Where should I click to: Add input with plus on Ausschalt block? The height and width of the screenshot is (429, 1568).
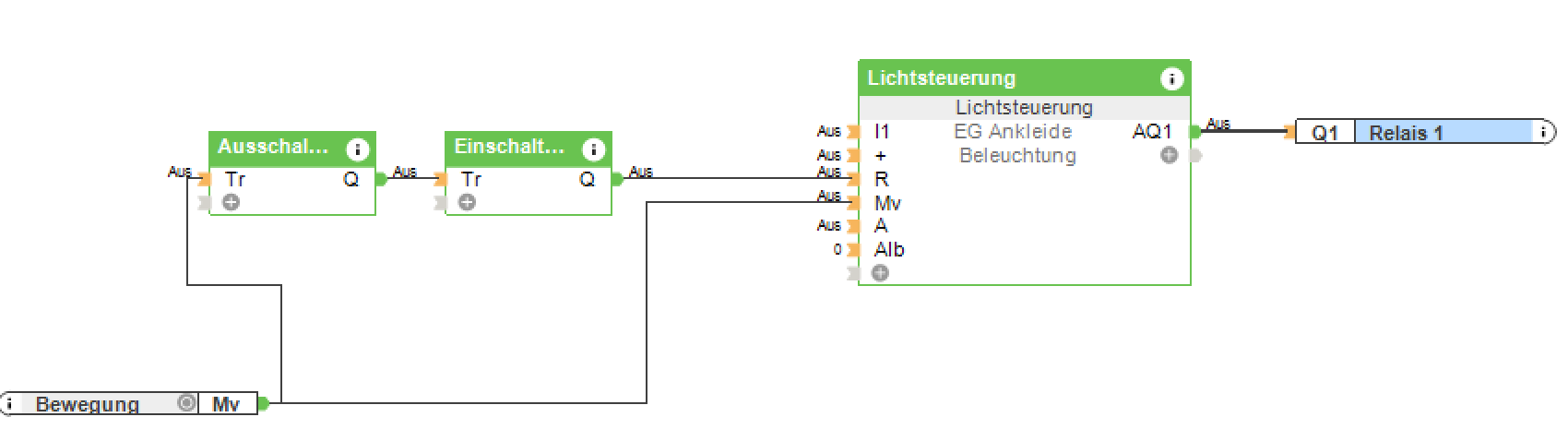[232, 202]
